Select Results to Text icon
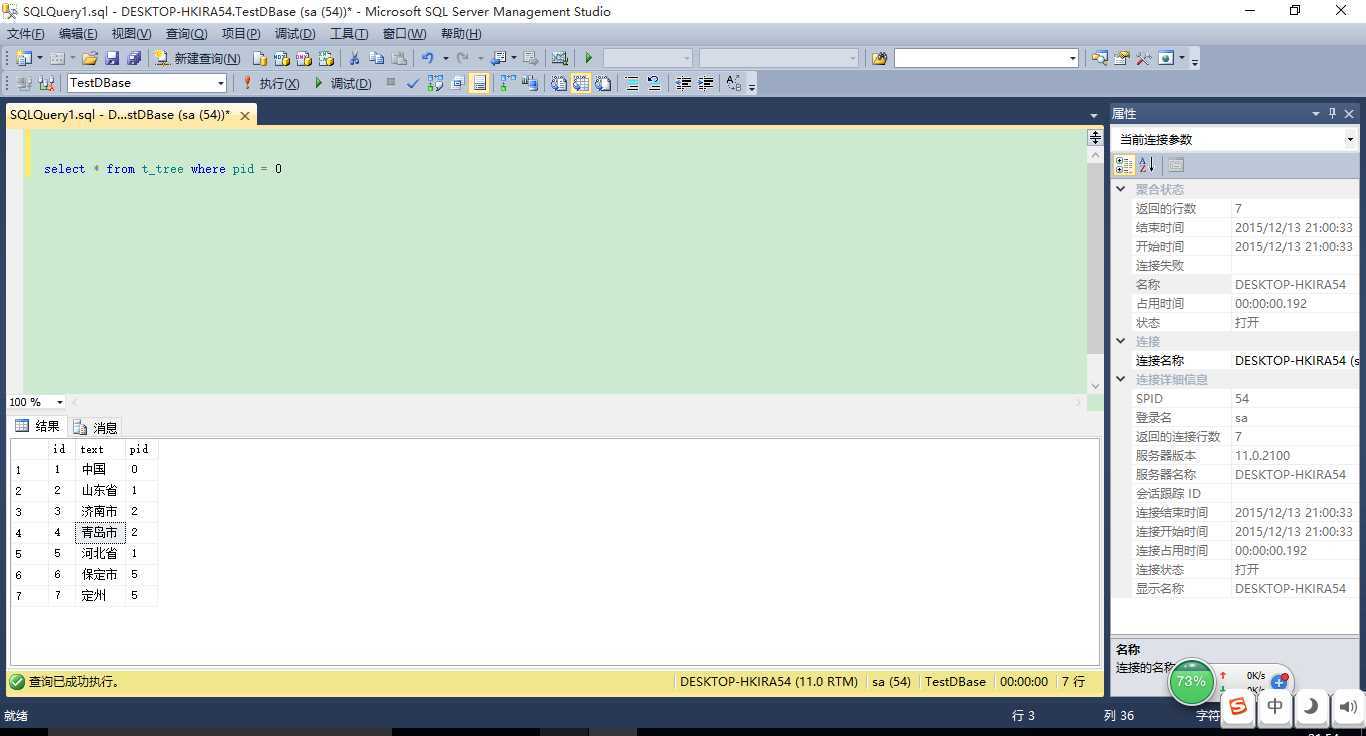This screenshot has height=736, width=1366. 557,83
